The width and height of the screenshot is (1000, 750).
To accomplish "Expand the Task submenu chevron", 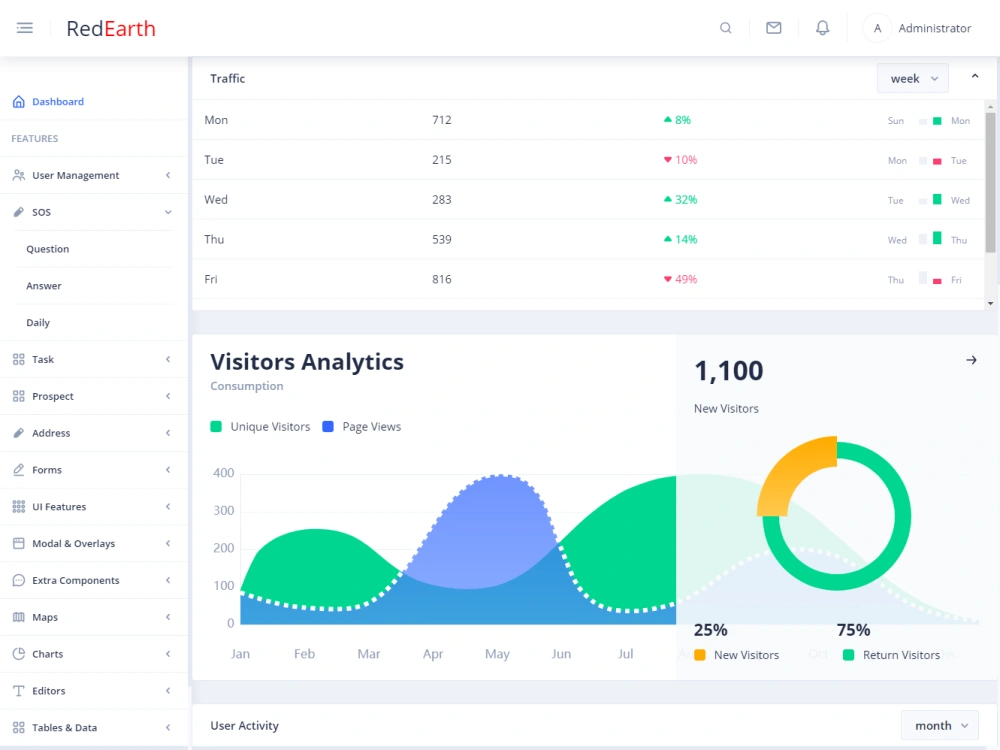I will coord(168,359).
